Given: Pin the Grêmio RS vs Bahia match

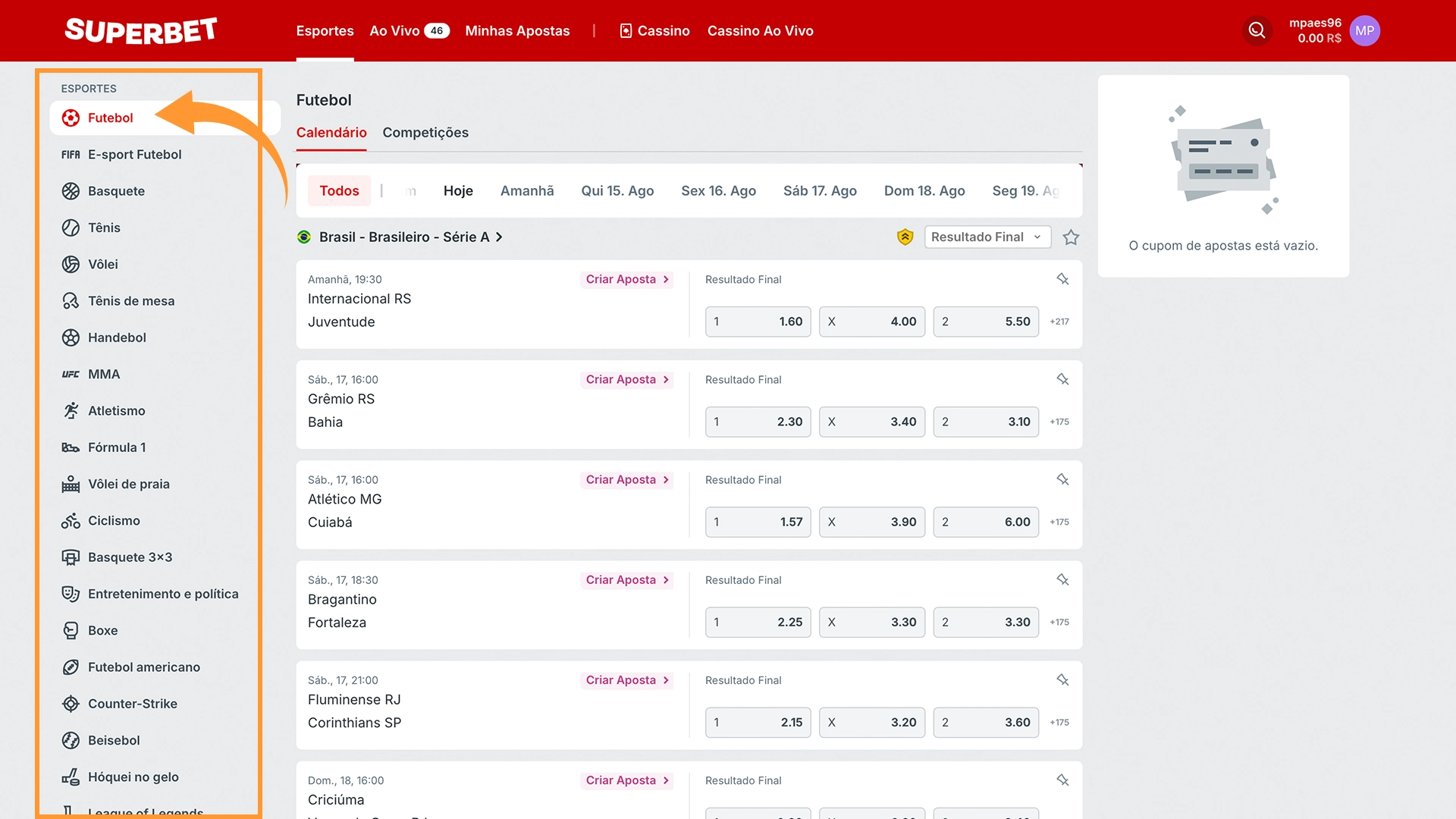Looking at the screenshot, I should pyautogui.click(x=1062, y=379).
